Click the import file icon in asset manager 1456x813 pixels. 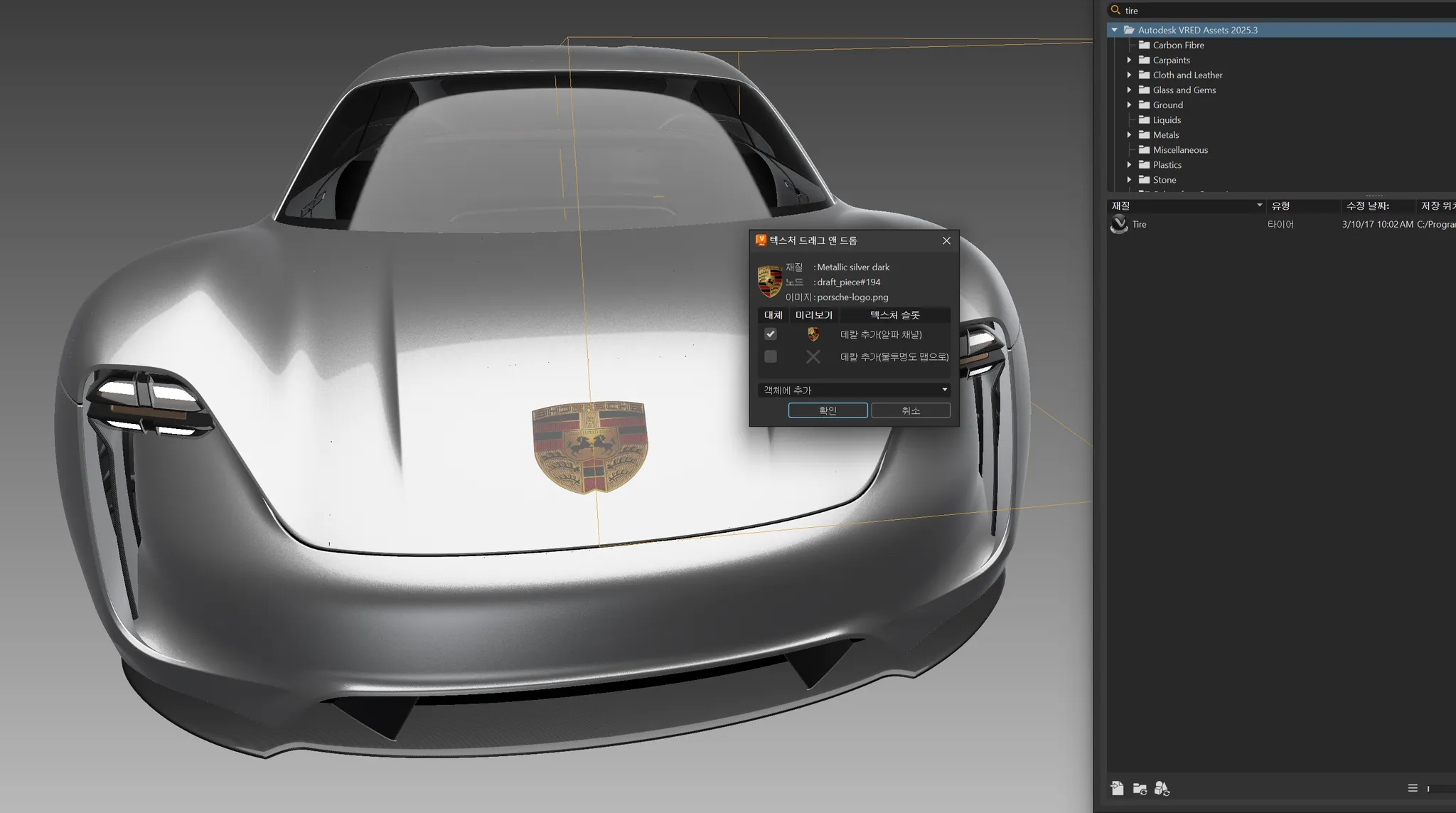click(1117, 788)
